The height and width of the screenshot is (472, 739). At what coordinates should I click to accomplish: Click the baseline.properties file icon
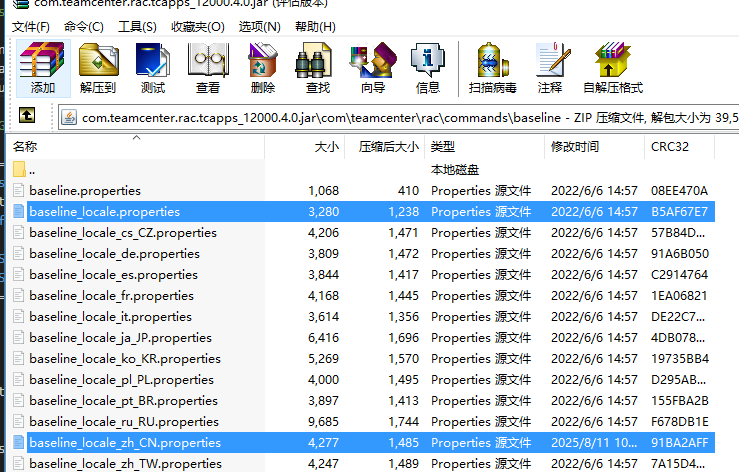coord(18,190)
